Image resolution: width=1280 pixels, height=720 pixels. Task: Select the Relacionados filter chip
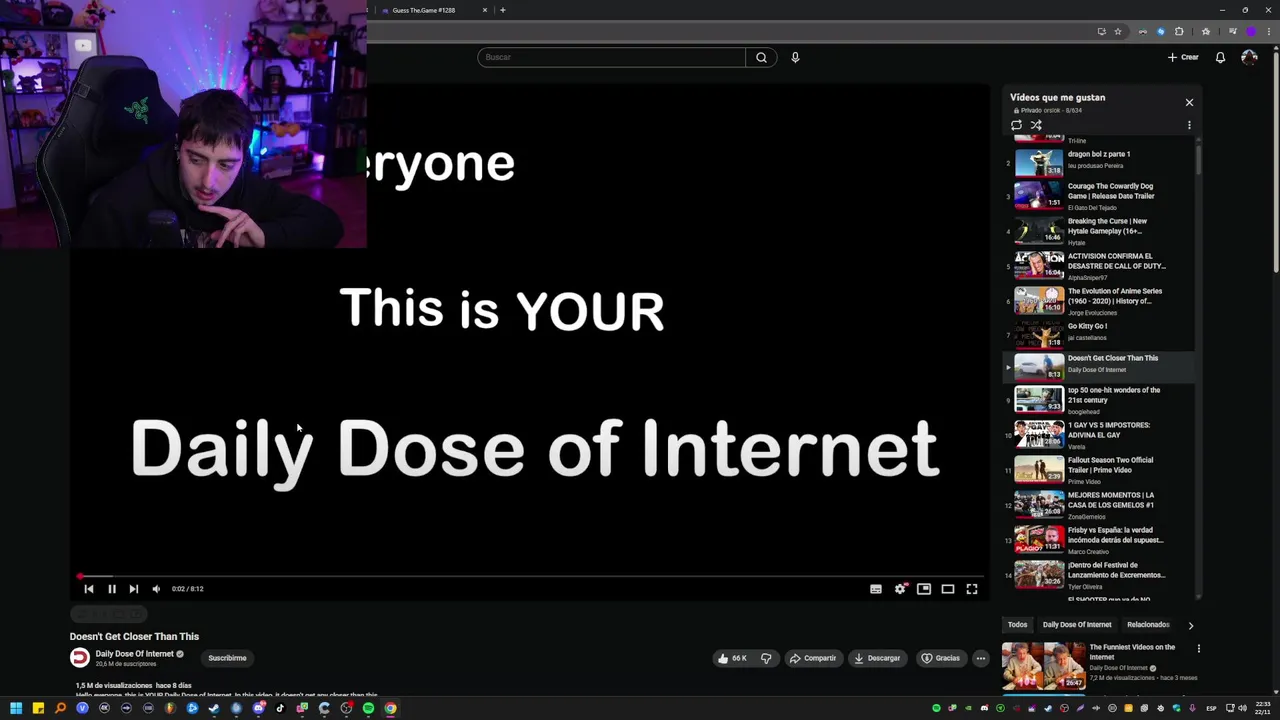pyautogui.click(x=1148, y=625)
